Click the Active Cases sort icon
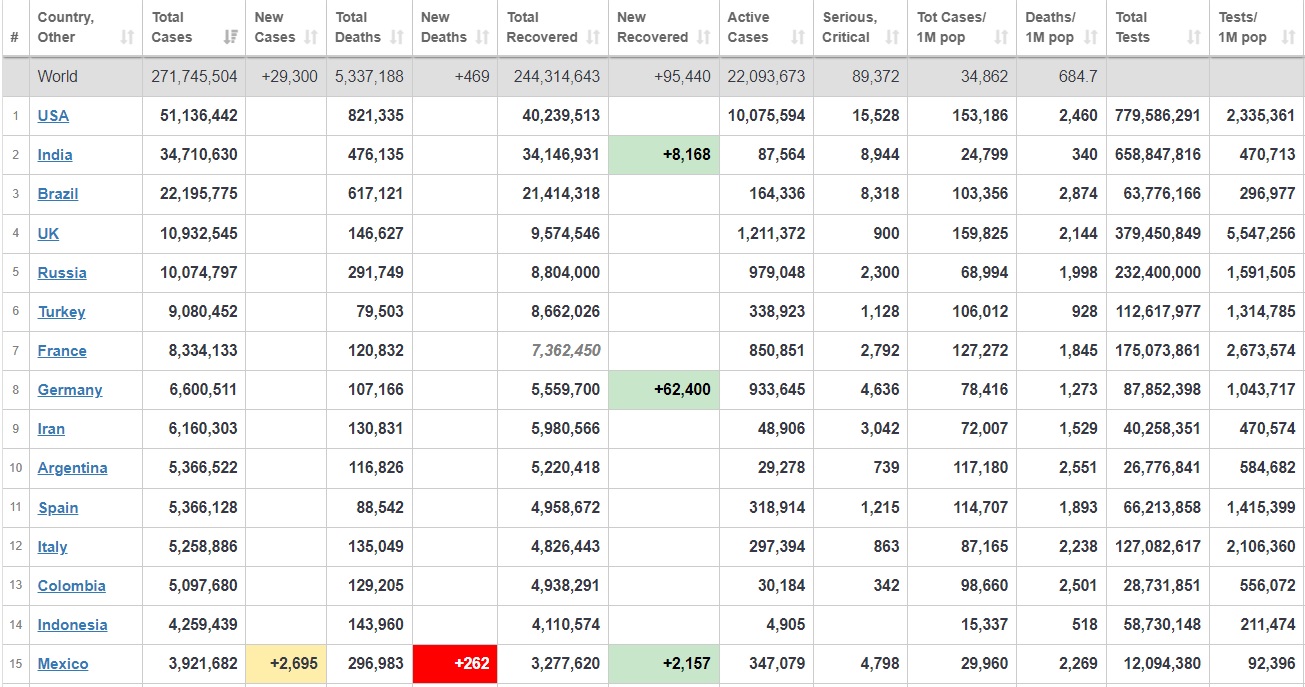 point(798,37)
